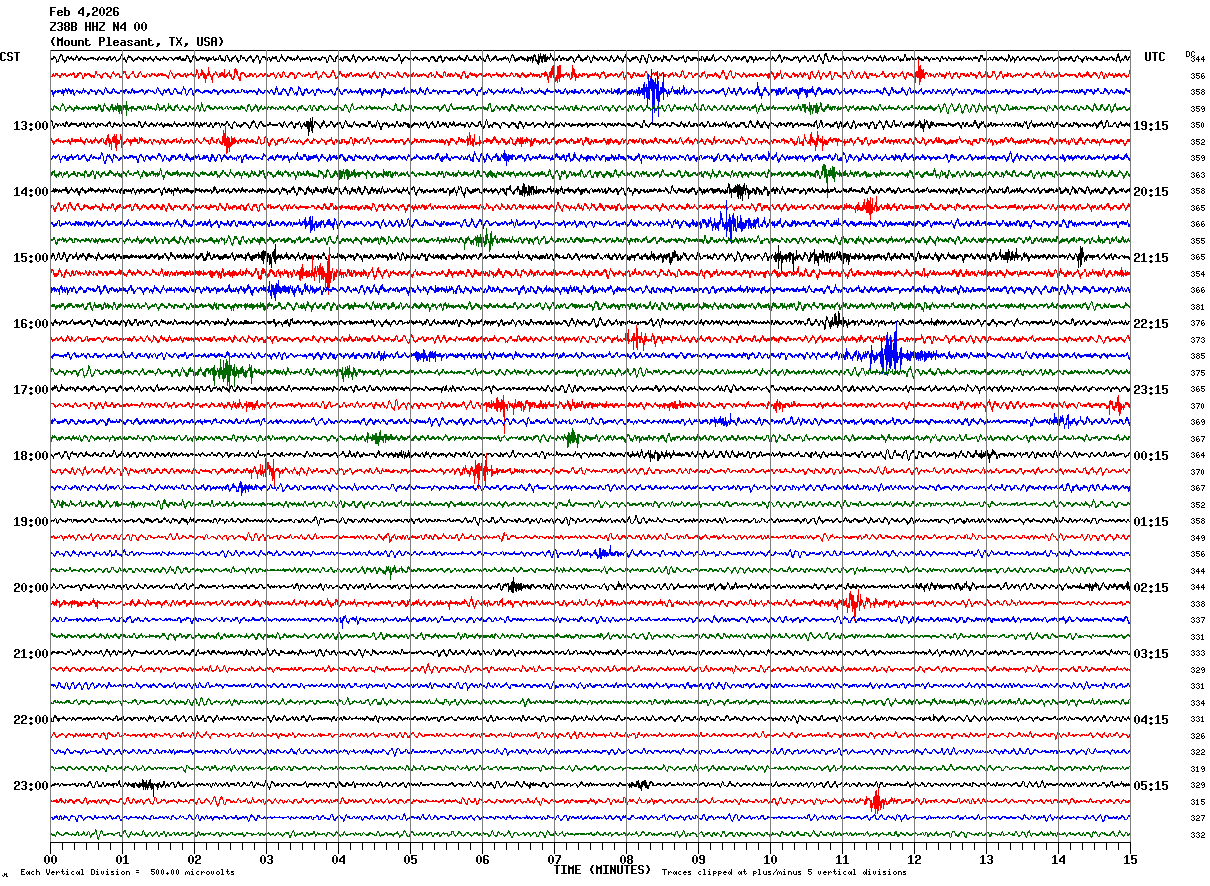1210x886 pixels.
Task: Click the large blue burst in the 16:00 hour
Action: (x=889, y=354)
